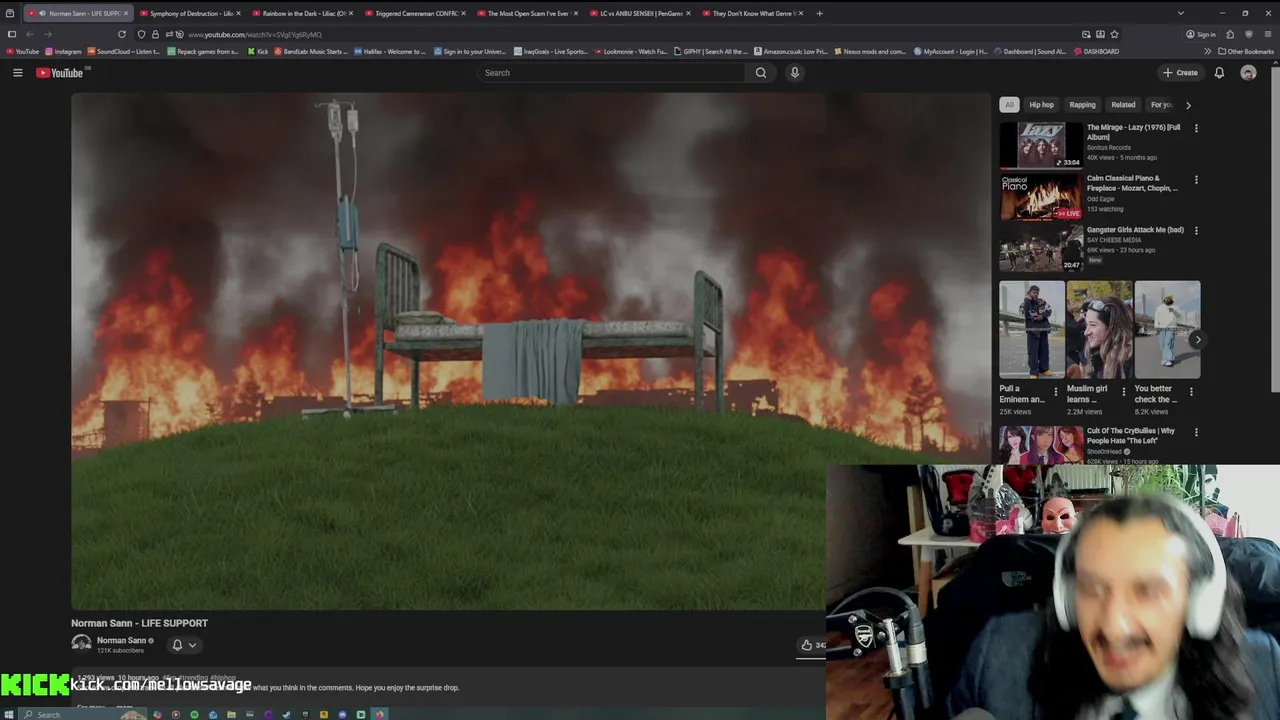Show more bookmarks chevron
This screenshot has height=720, width=1280.
coord(1207,51)
